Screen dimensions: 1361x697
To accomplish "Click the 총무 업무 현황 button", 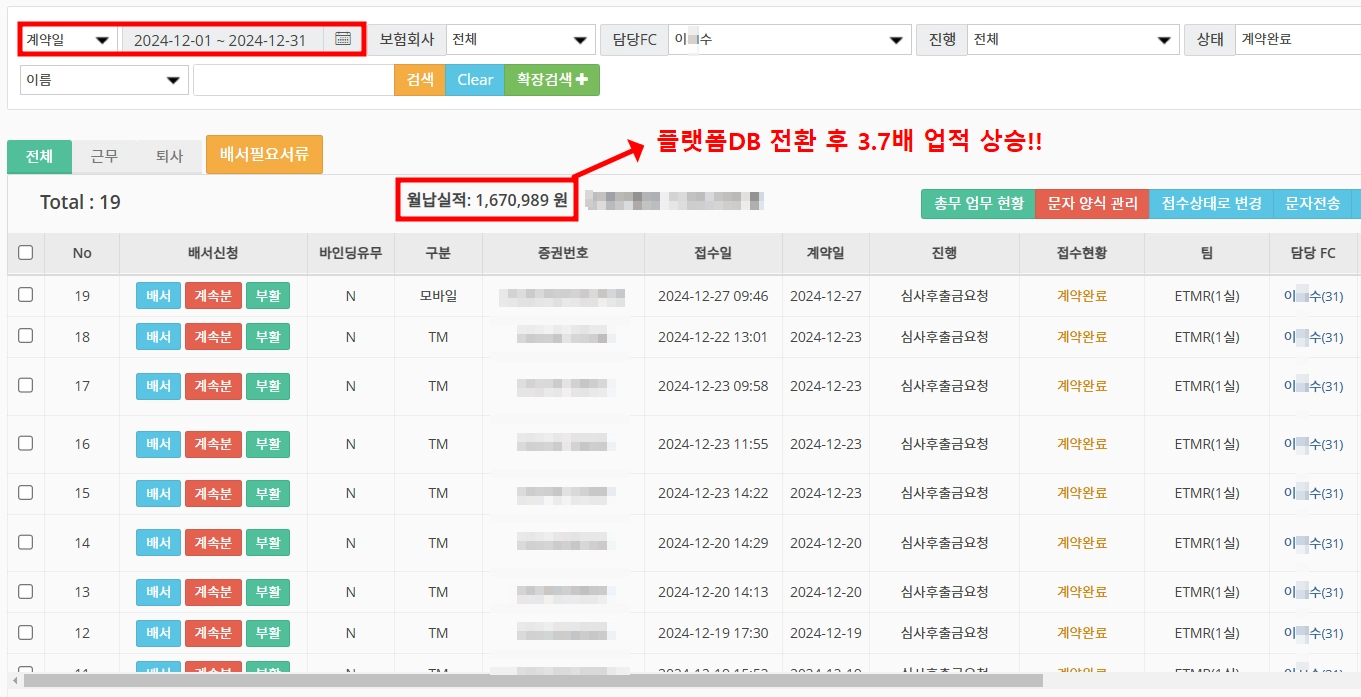I will pyautogui.click(x=977, y=202).
